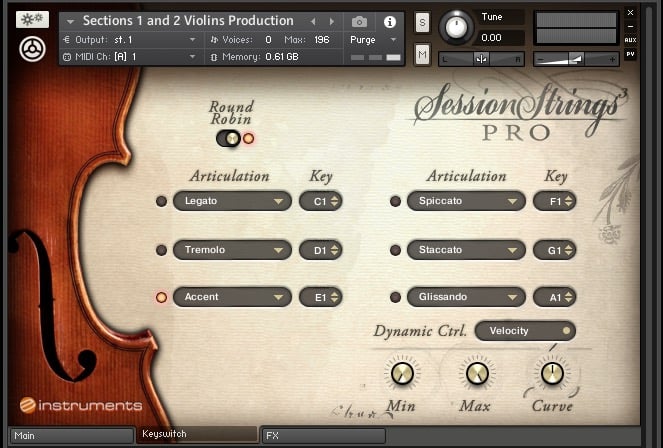Expand instrument name dropdown triangle
The width and height of the screenshot is (663, 448).
coord(70,21)
